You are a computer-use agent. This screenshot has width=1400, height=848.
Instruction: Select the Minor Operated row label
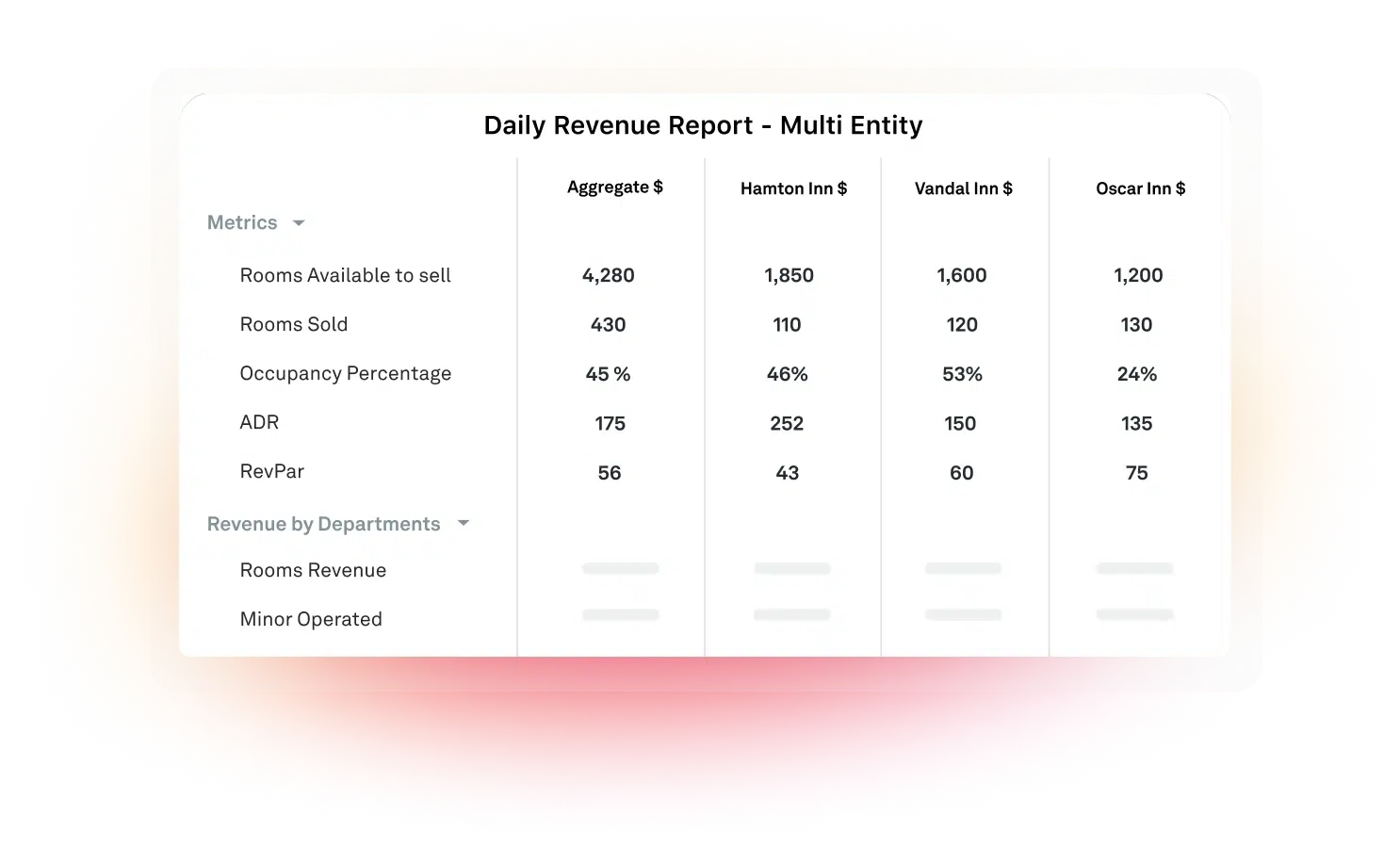(310, 619)
